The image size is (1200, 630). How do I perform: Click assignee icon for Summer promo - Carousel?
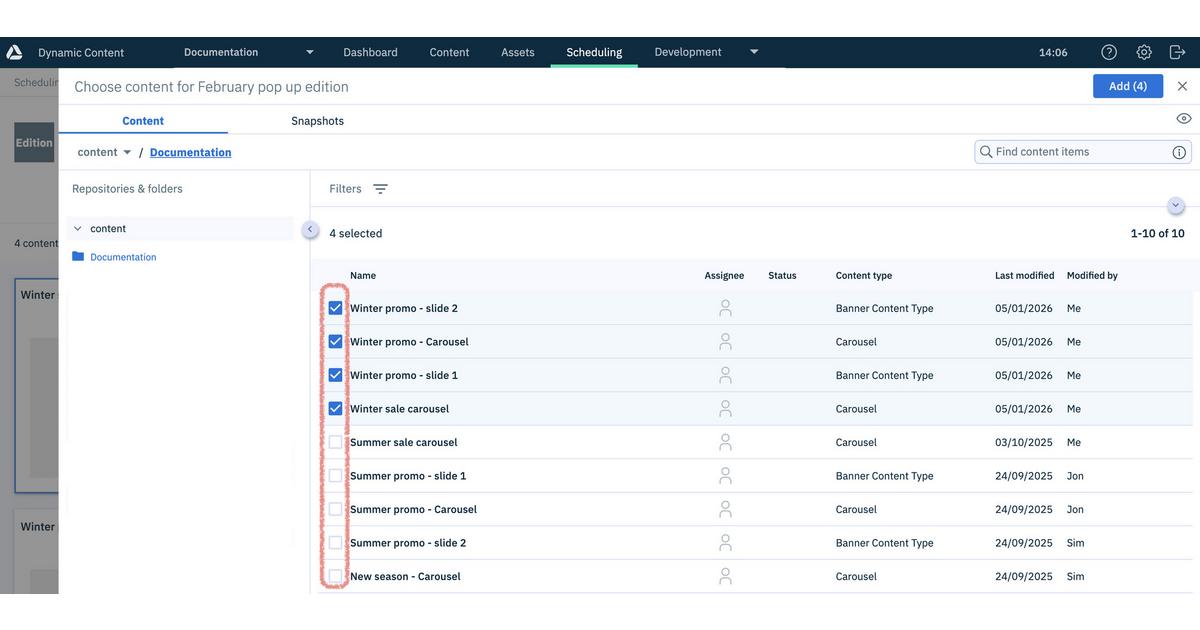pos(725,509)
